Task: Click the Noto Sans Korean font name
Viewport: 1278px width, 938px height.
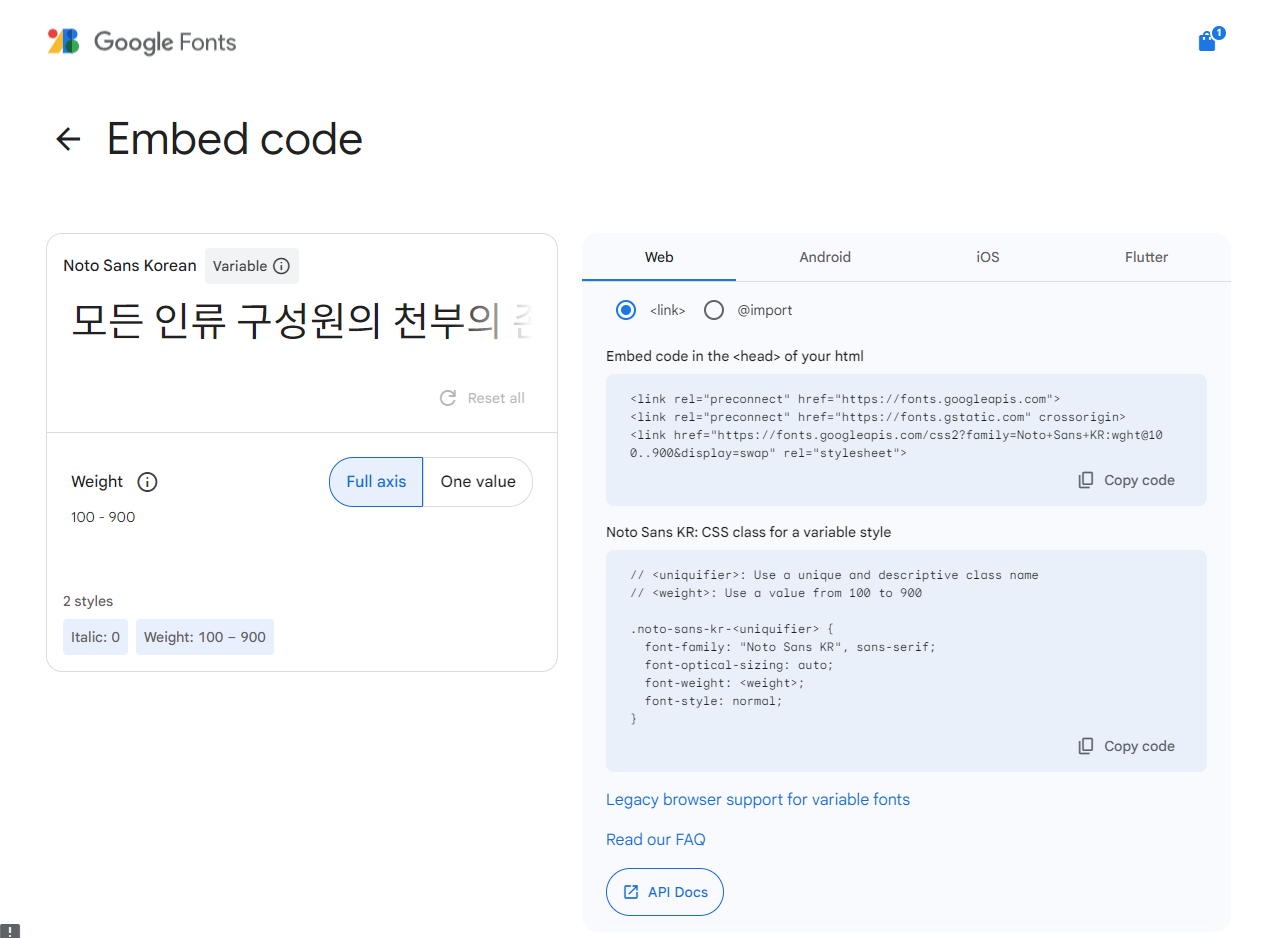Action: coord(130,266)
